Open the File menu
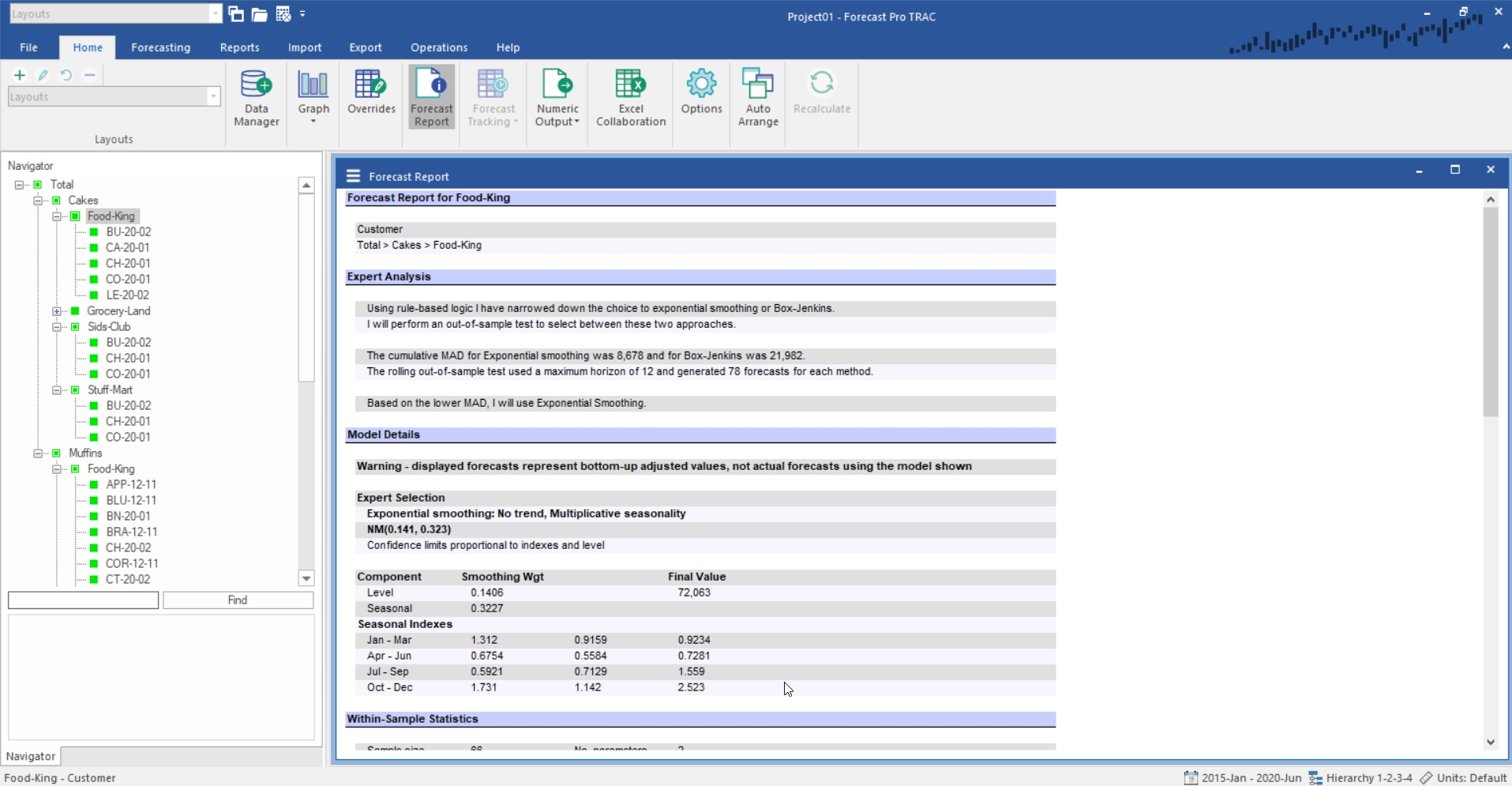This screenshot has height=786, width=1512. tap(28, 47)
